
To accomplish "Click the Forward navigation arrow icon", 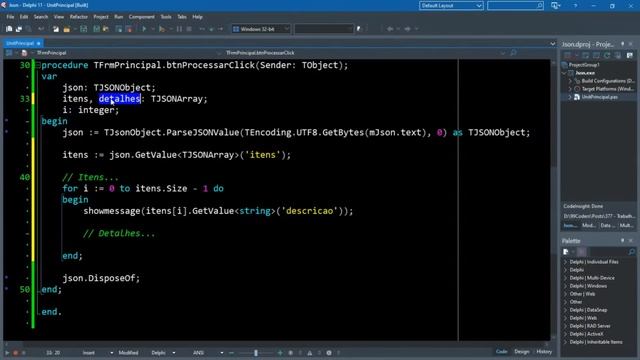I will click(407, 29).
